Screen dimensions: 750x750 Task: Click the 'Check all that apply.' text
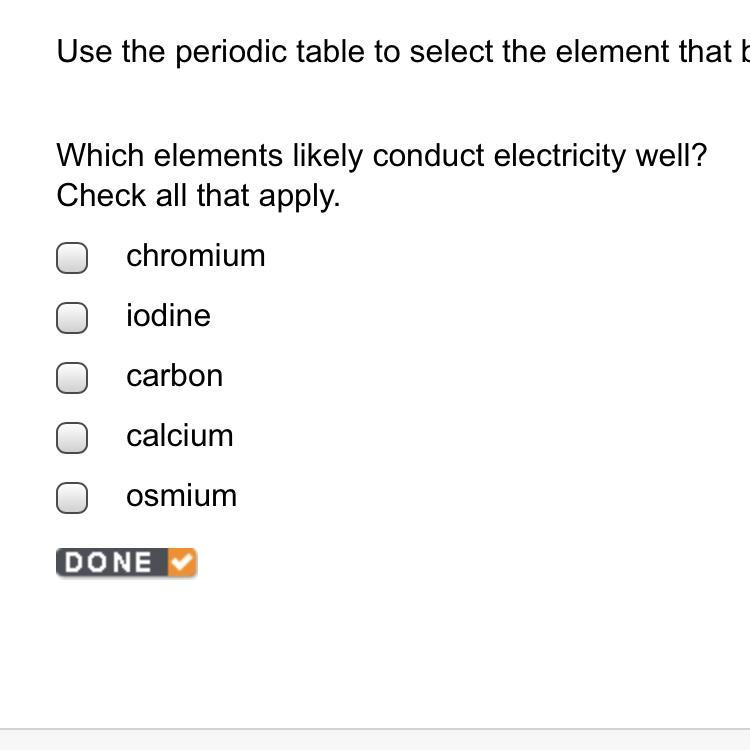pyautogui.click(x=198, y=195)
